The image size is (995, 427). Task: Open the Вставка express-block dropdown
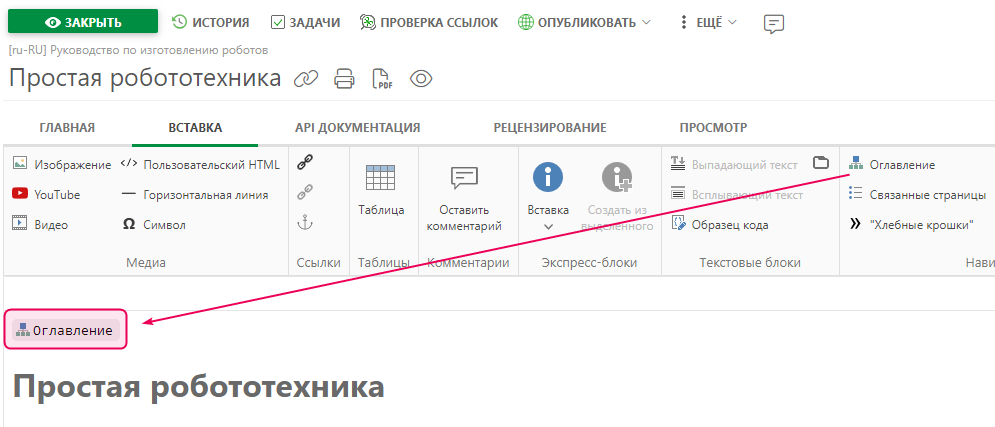pos(548,197)
